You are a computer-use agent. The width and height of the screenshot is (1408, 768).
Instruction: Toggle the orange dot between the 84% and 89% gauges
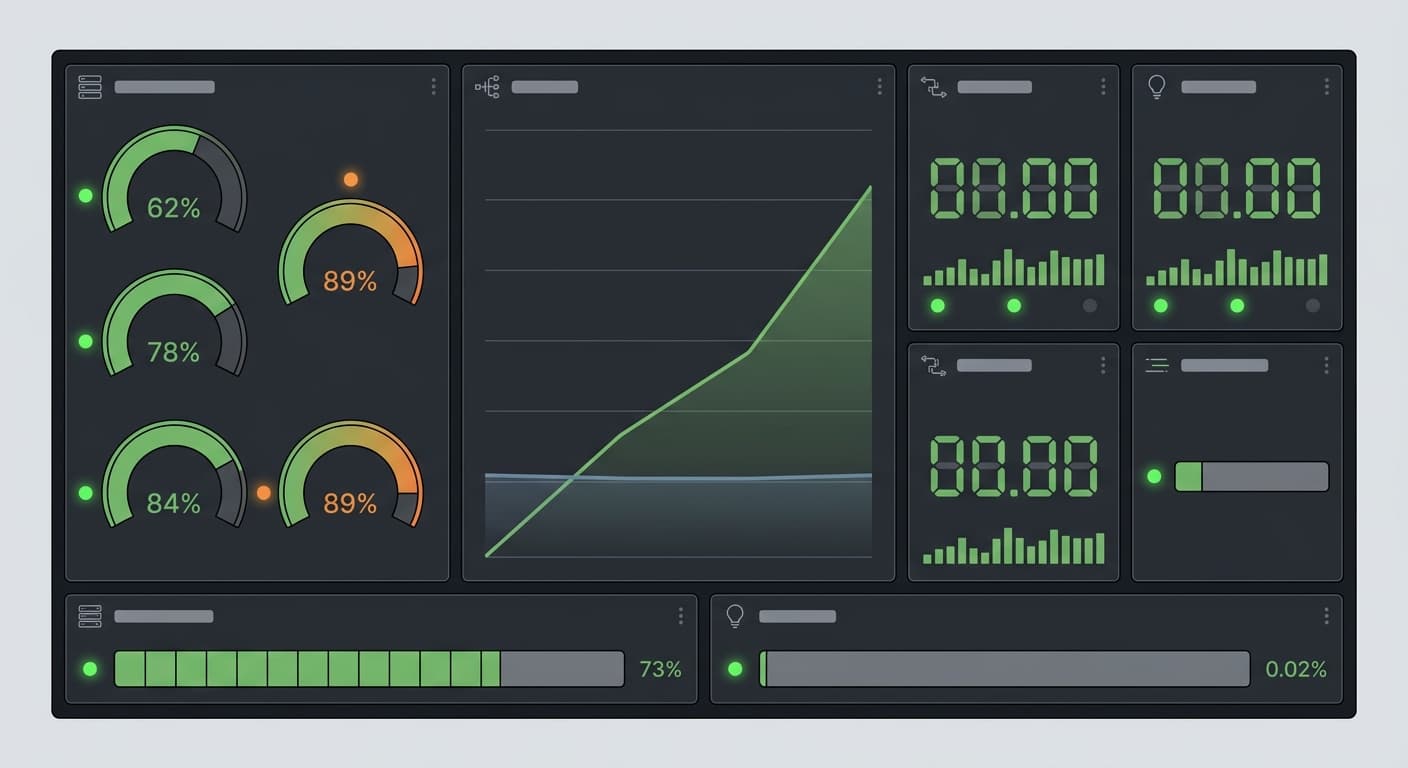pyautogui.click(x=263, y=493)
